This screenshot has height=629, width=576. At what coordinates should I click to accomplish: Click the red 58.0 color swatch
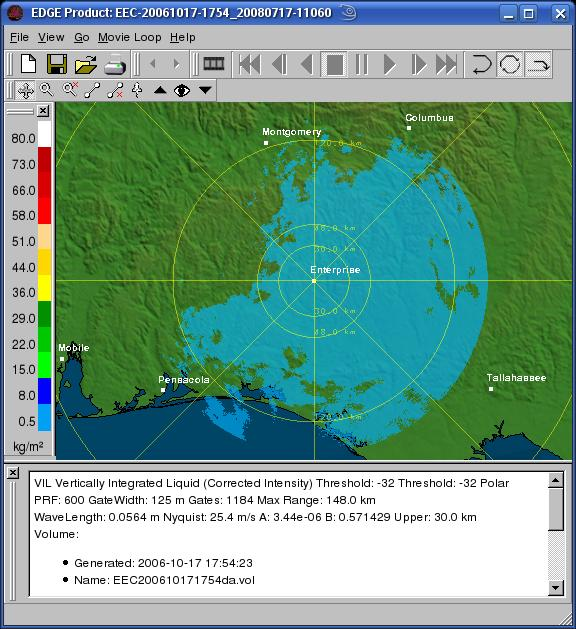coord(45,211)
